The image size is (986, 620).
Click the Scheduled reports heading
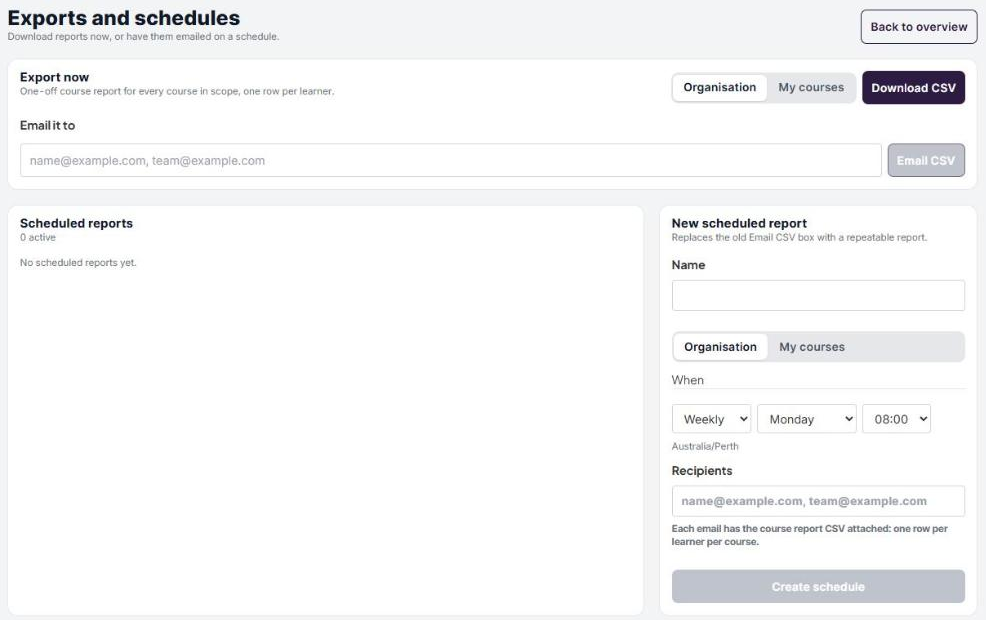[x=76, y=223]
